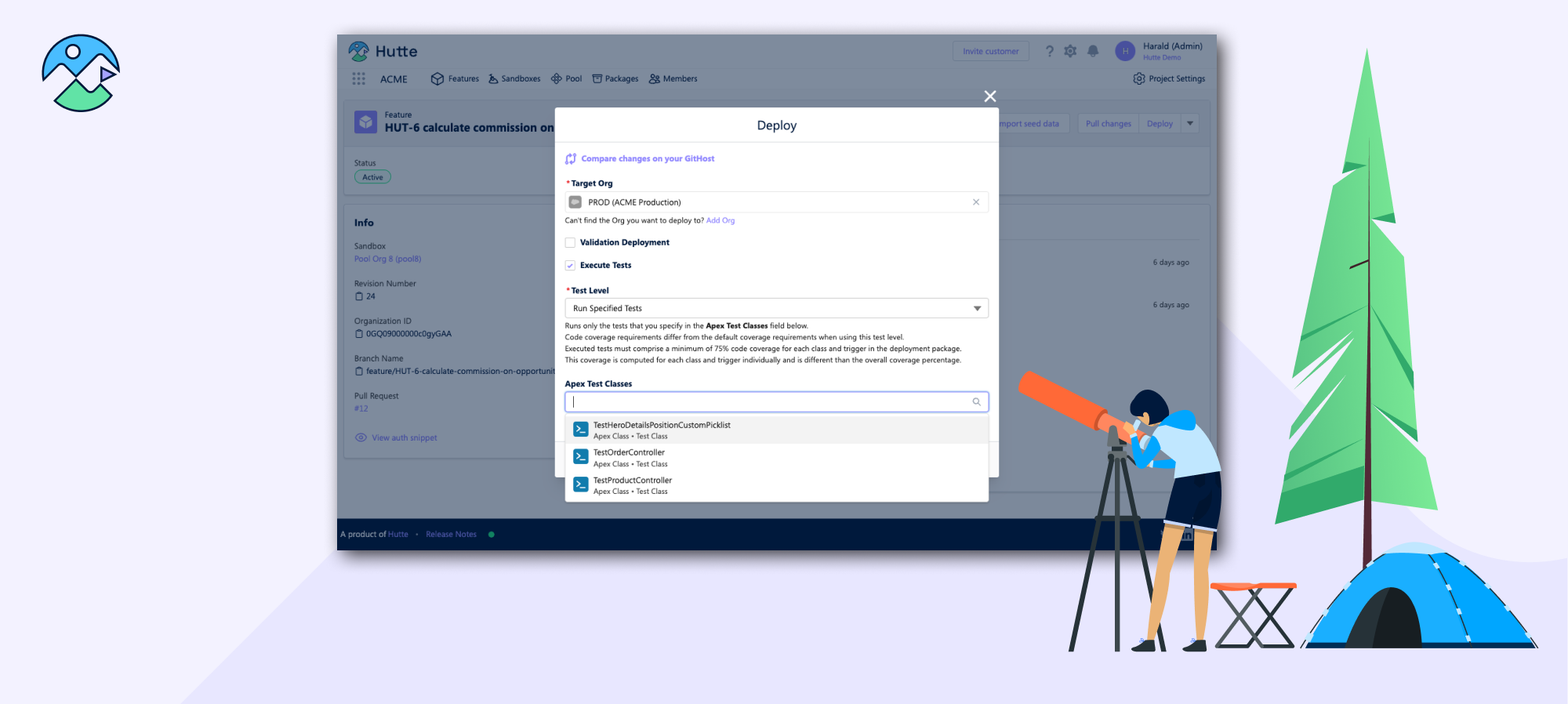Open the notifications bell icon
1568x704 pixels.
point(1093,51)
